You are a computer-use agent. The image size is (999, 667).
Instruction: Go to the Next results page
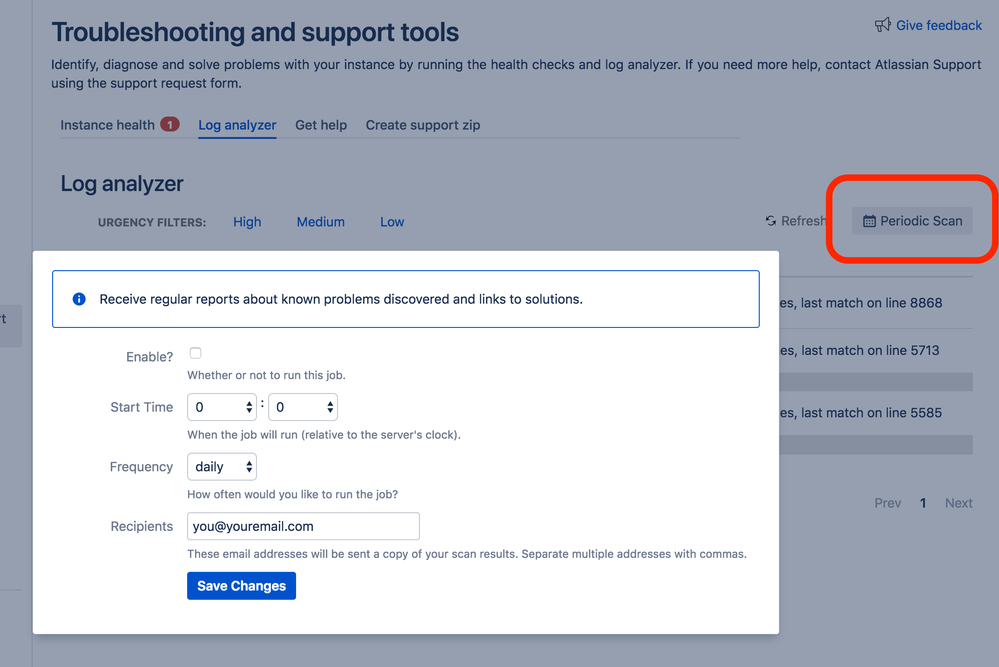point(958,503)
